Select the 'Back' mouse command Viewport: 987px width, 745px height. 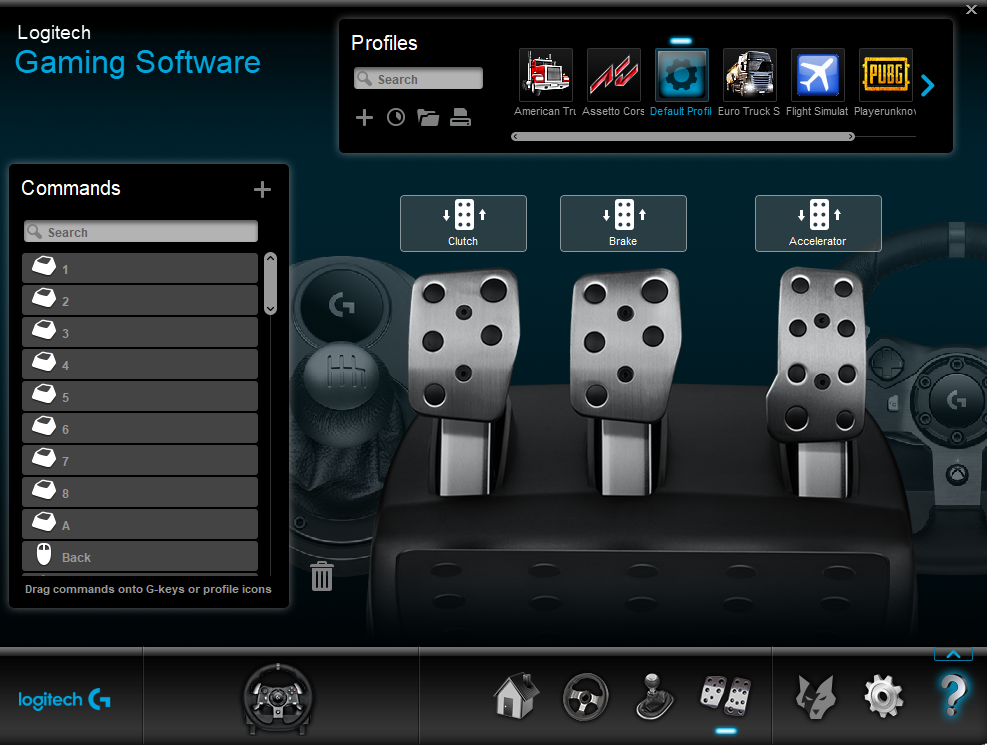pos(140,557)
